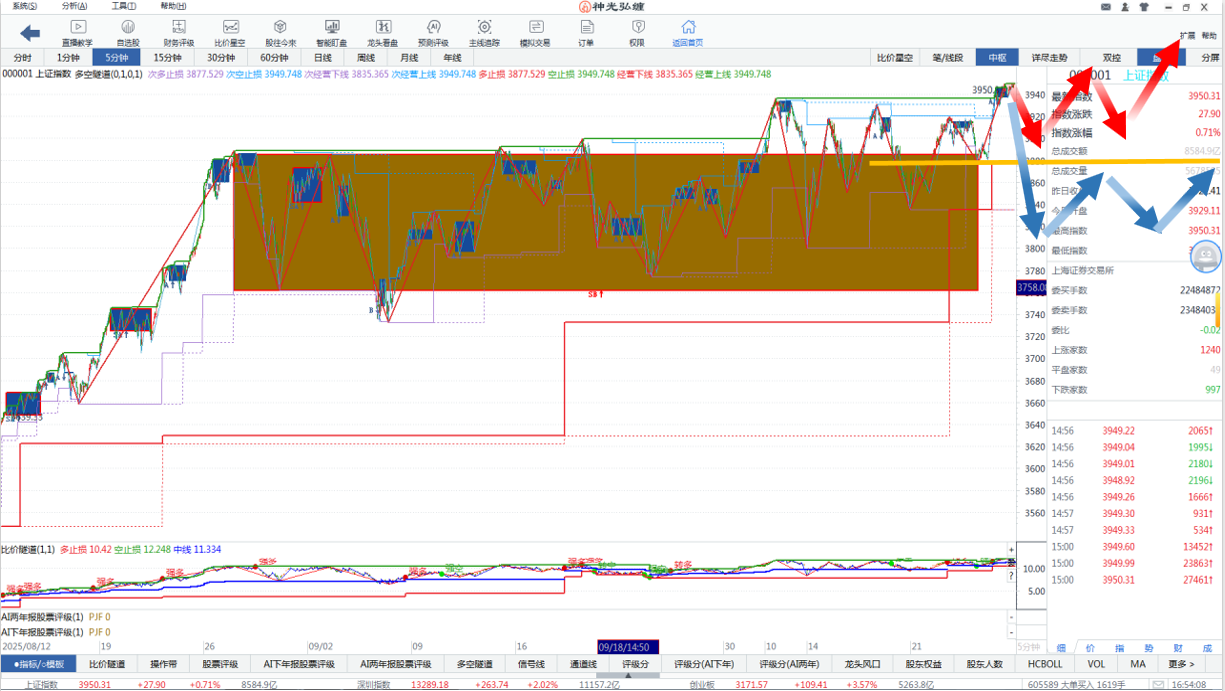Toggle the 中枢 display button

996,58
